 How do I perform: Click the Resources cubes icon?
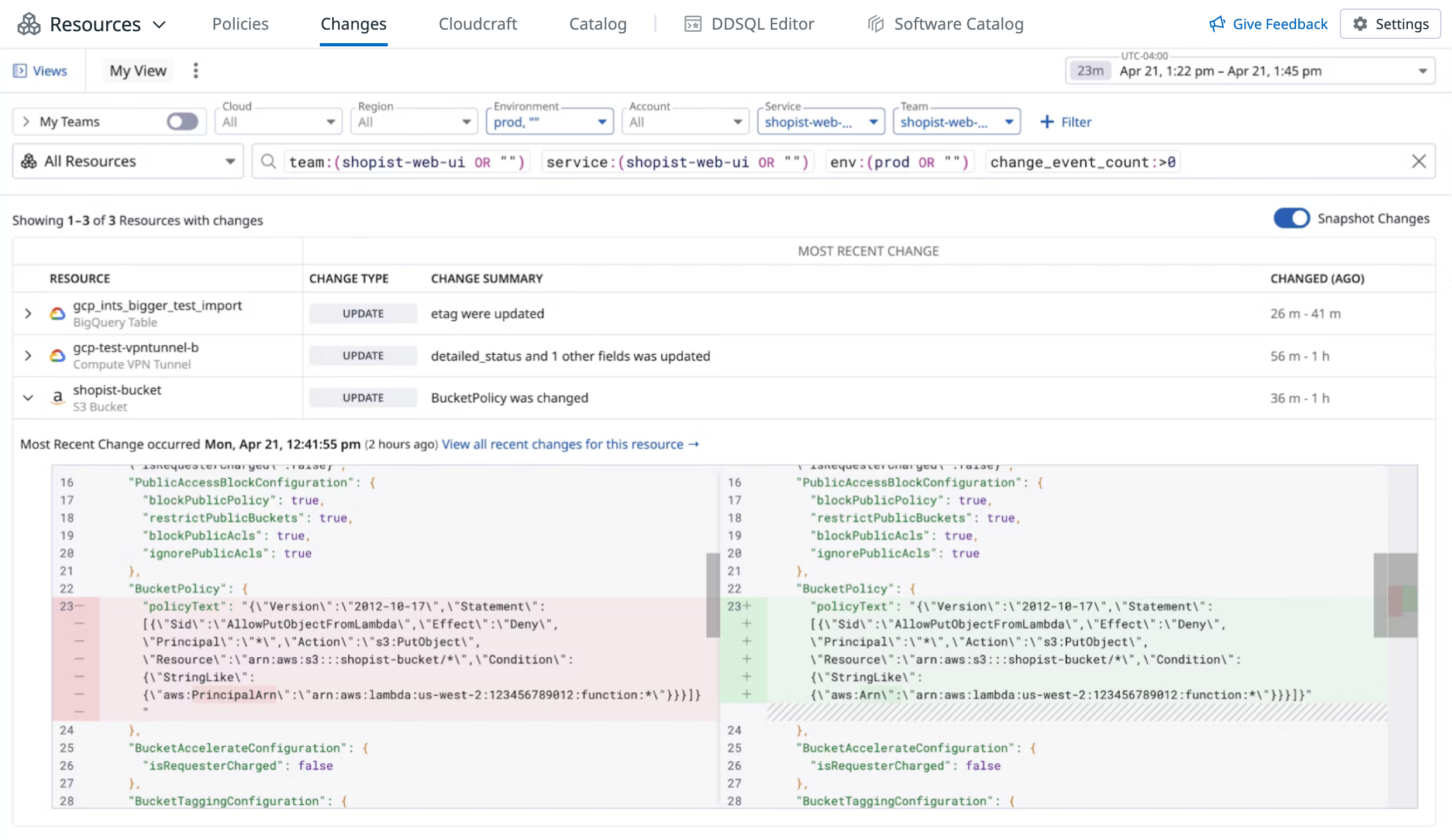coord(29,24)
